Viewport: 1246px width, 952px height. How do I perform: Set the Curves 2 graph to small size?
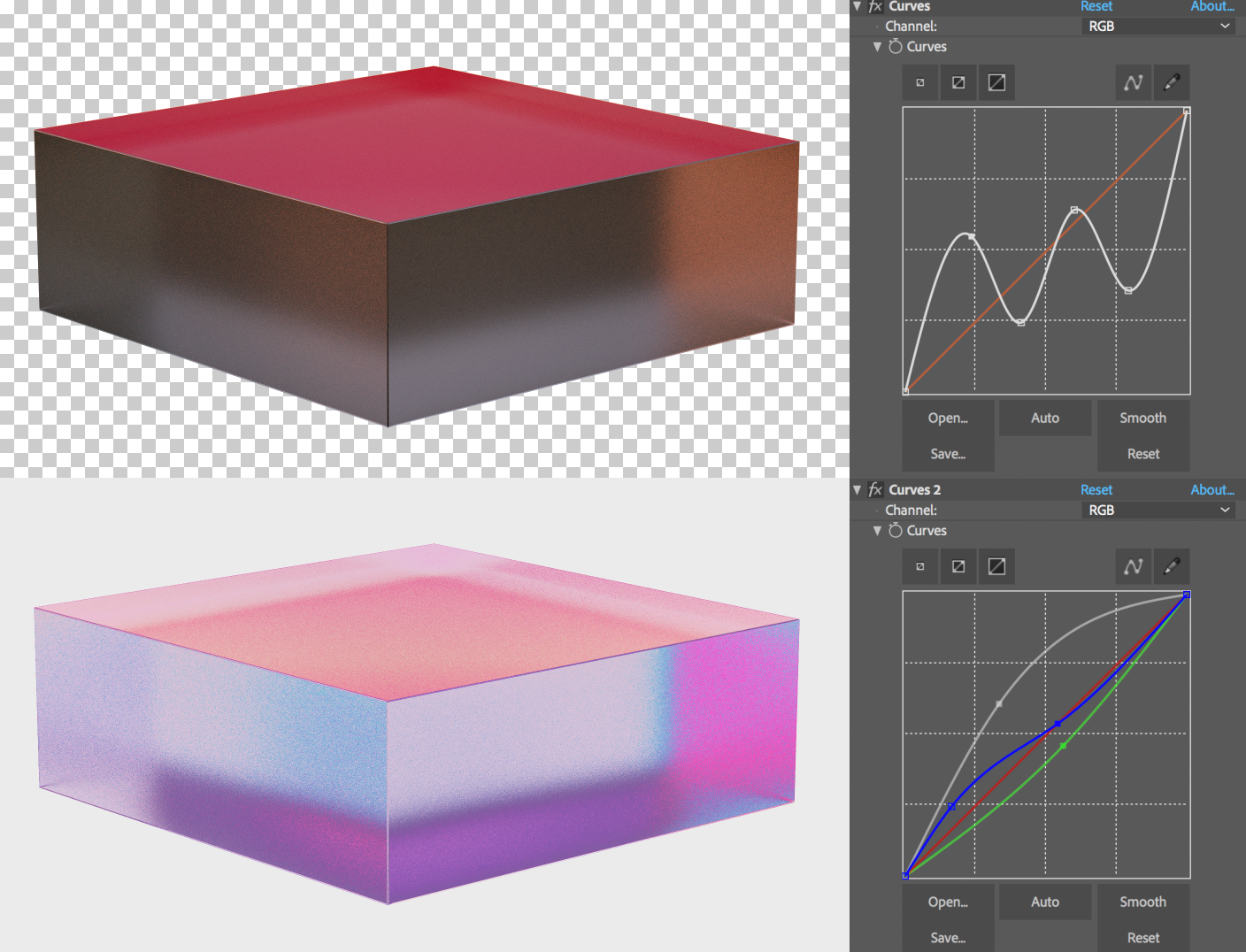(x=920, y=566)
